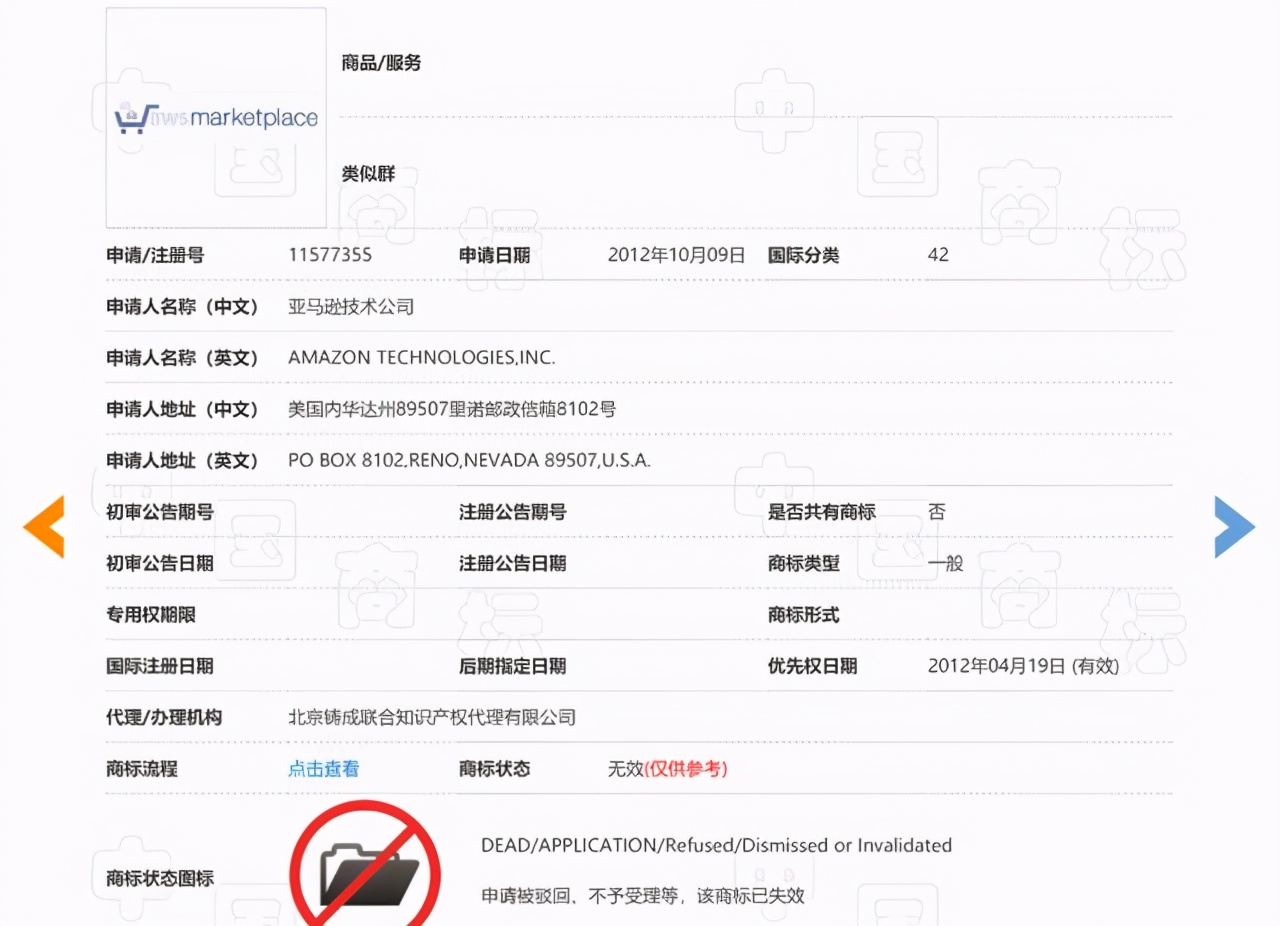Click the crossed-folder DEAD trademark status icon

[366, 867]
